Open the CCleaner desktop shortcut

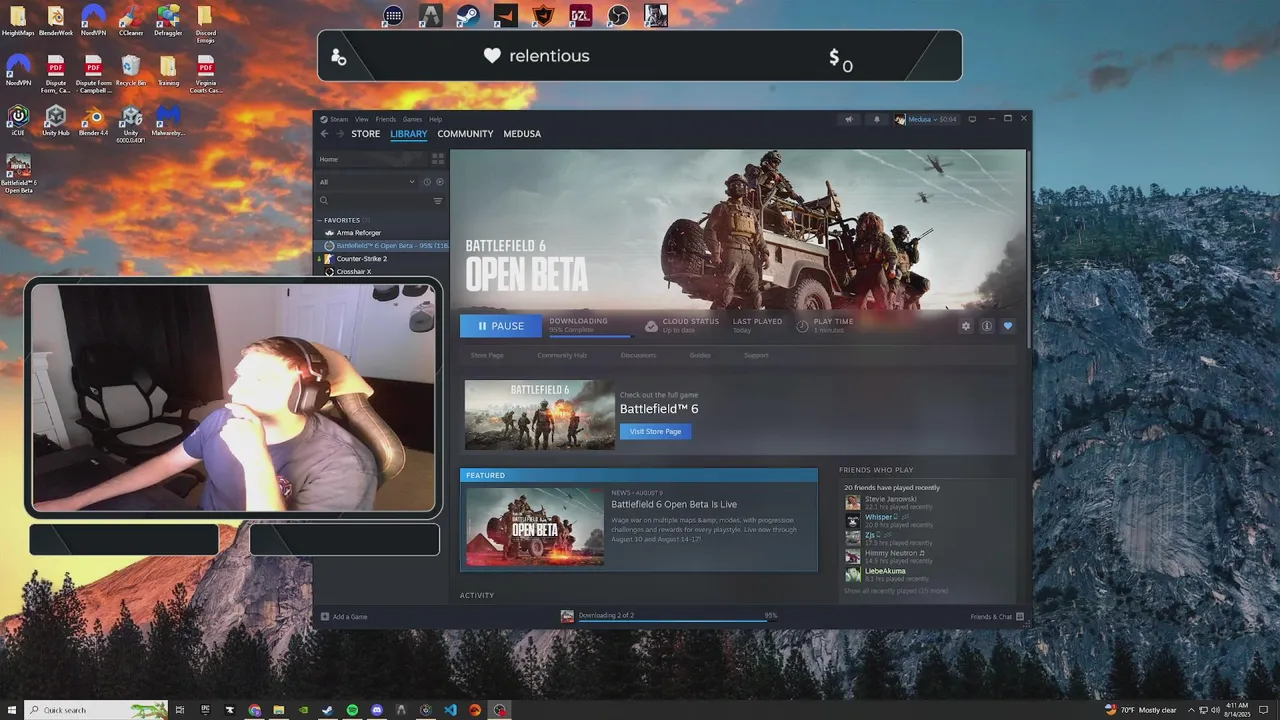click(x=131, y=20)
